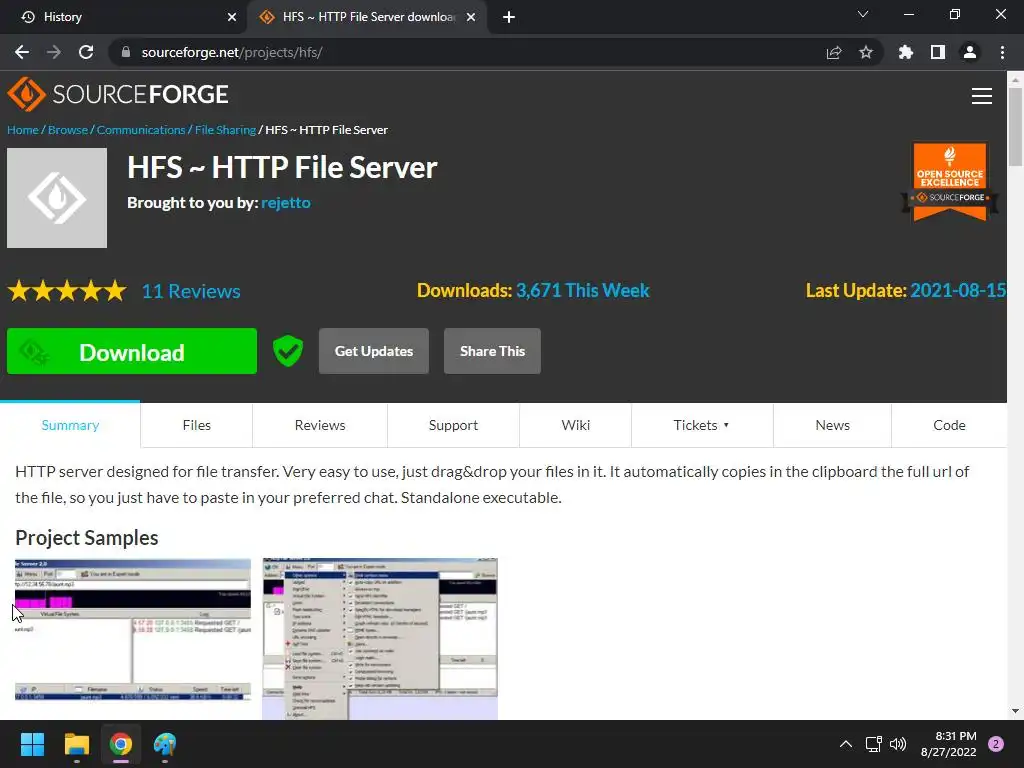
Task: Click the five-star rating
Action: pyautogui.click(x=67, y=291)
